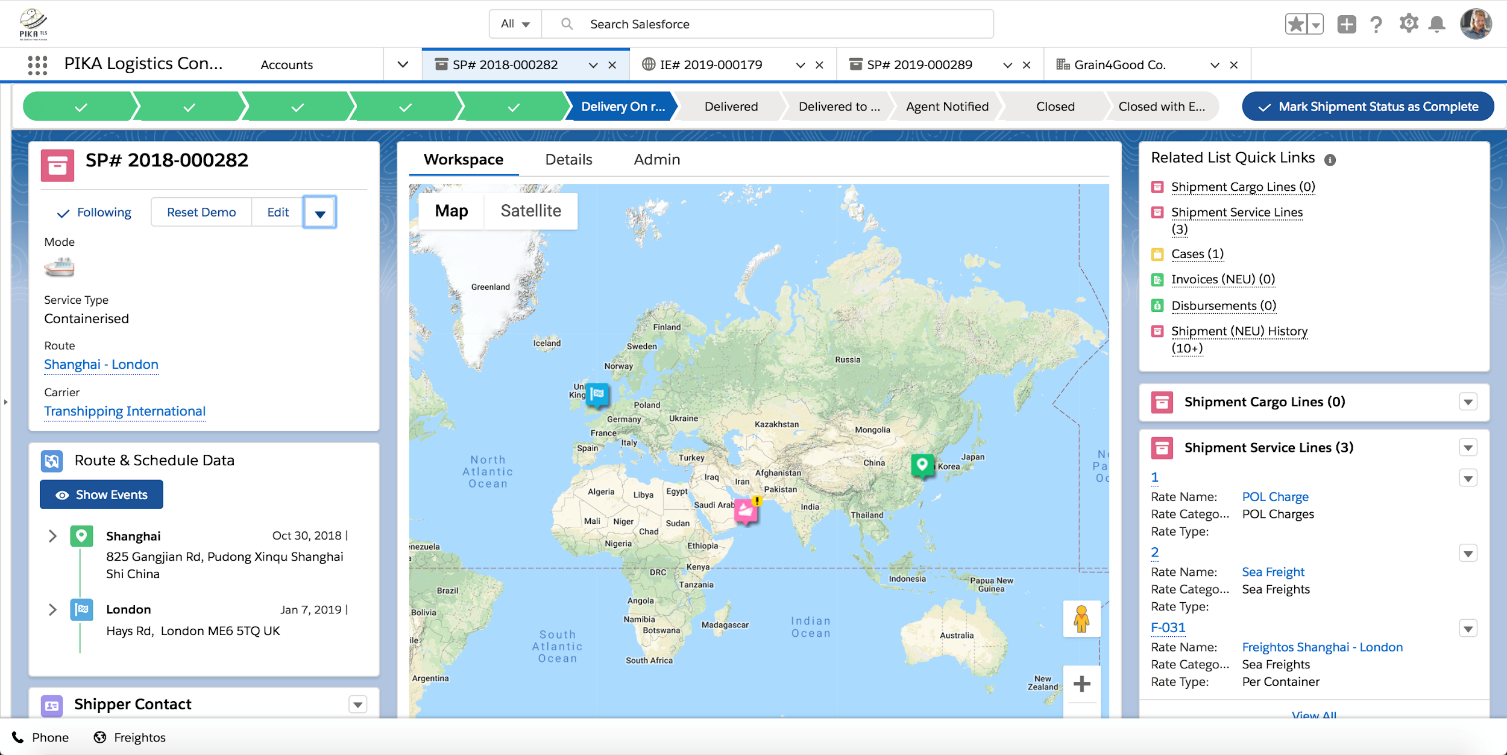The image size is (1507, 755).
Task: Click the Show Events button
Action: point(101,495)
